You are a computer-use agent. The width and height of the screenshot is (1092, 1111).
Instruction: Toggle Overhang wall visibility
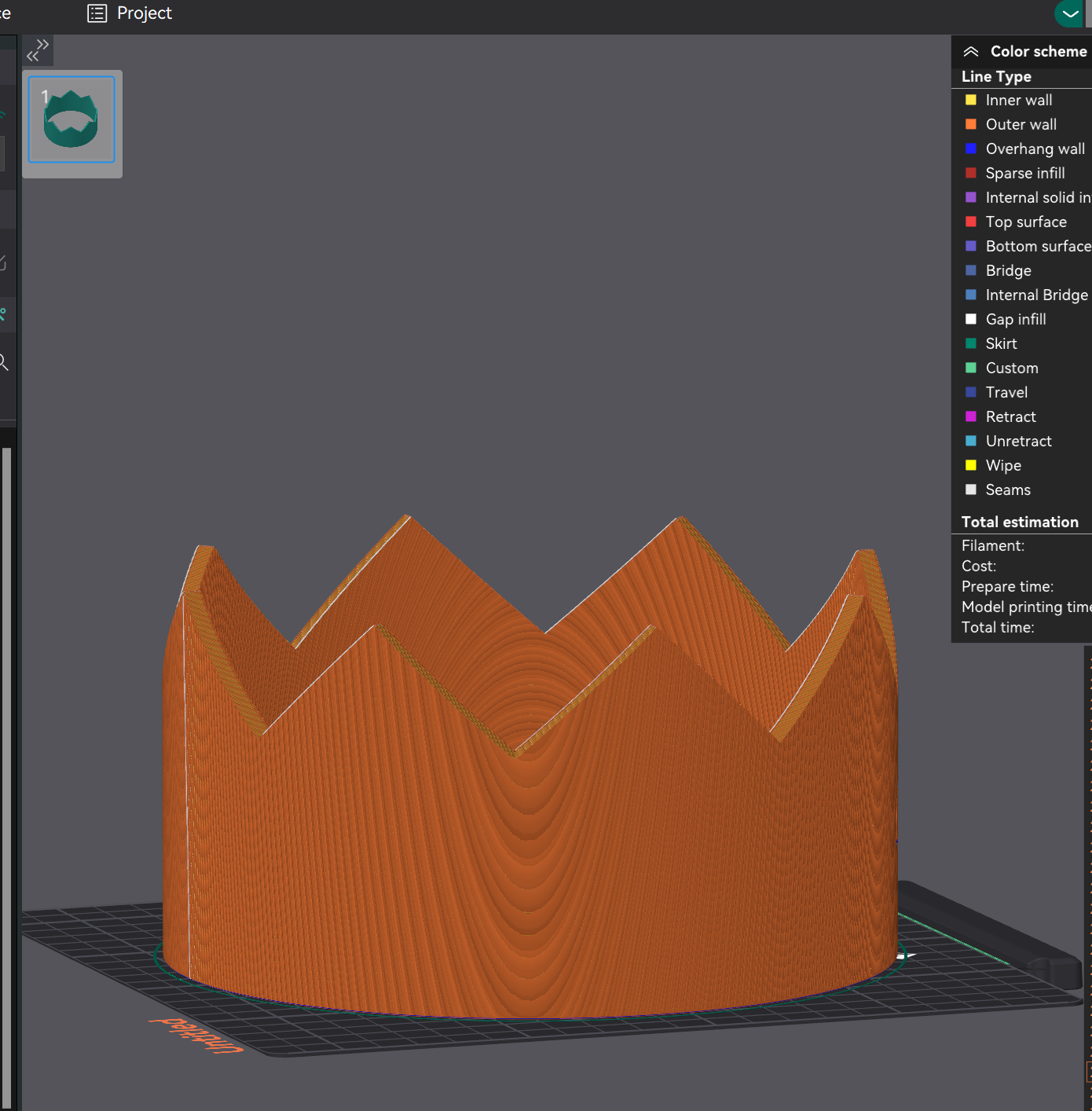click(x=1024, y=149)
